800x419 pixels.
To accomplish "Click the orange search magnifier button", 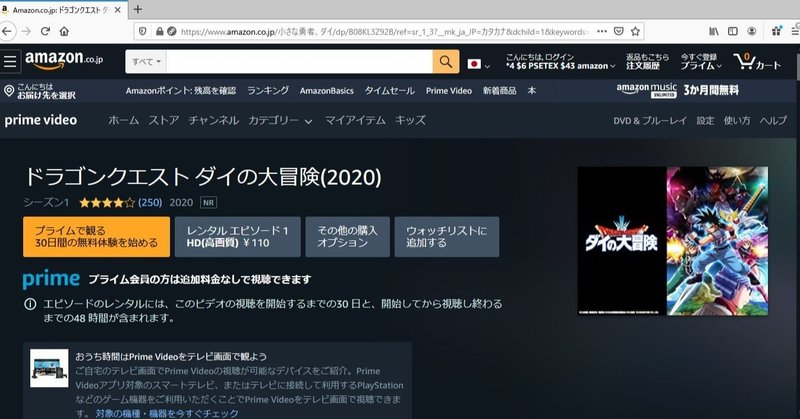I will [445, 62].
